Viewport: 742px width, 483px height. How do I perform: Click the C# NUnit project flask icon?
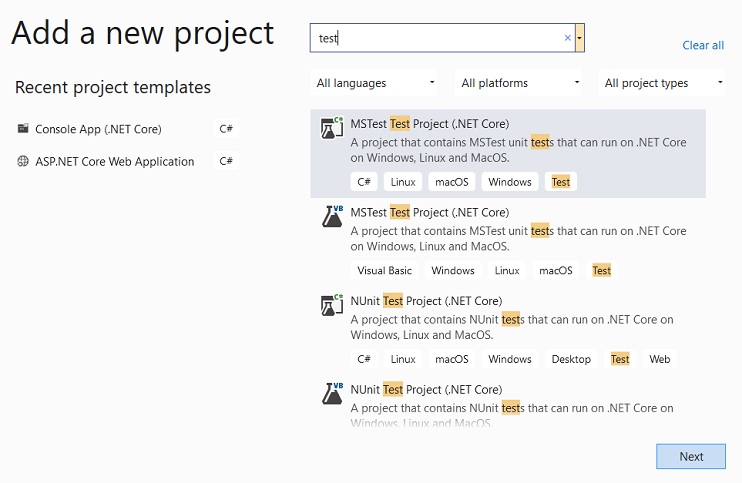pyautogui.click(x=332, y=305)
